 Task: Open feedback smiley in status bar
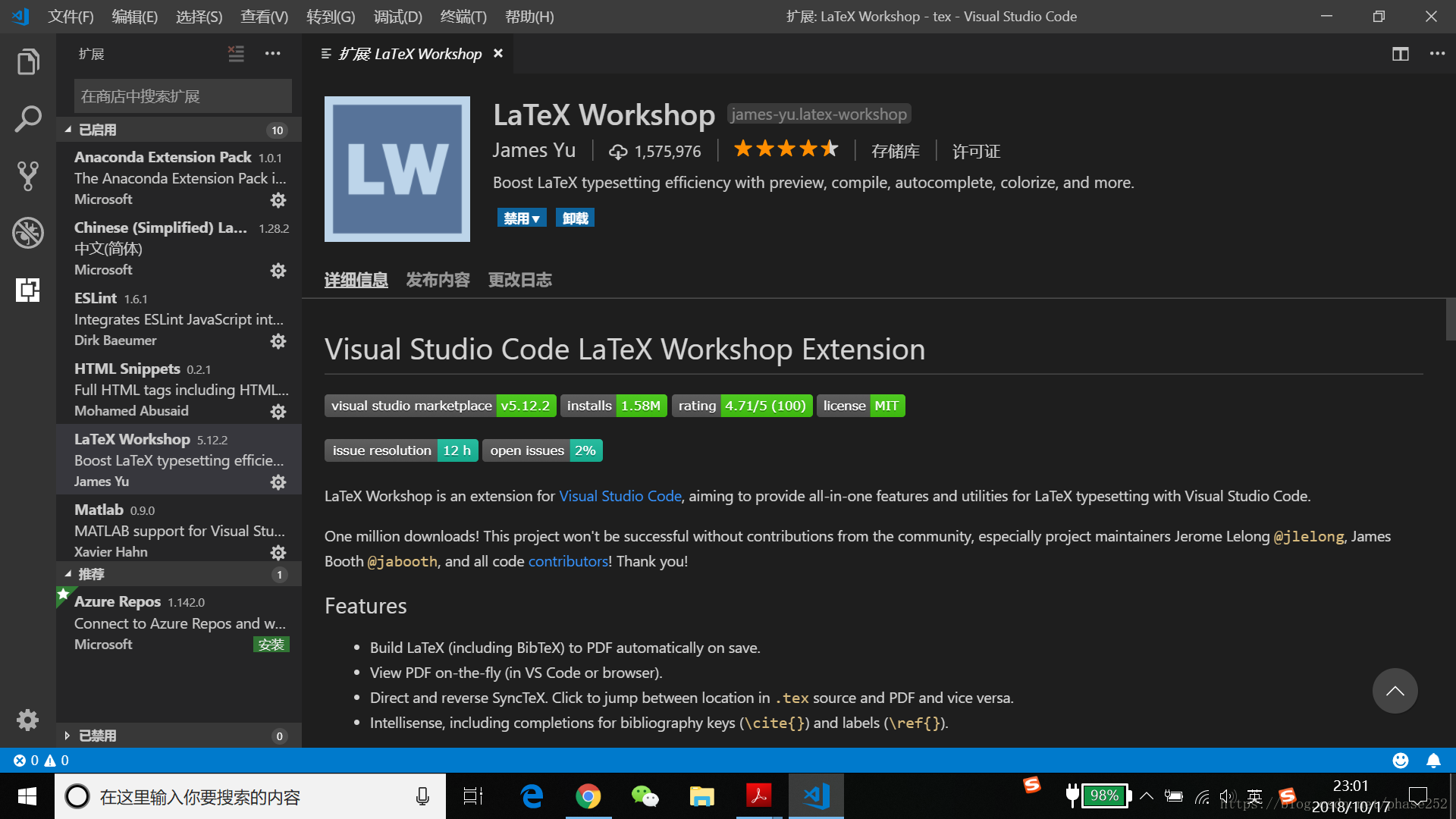pos(1401,760)
